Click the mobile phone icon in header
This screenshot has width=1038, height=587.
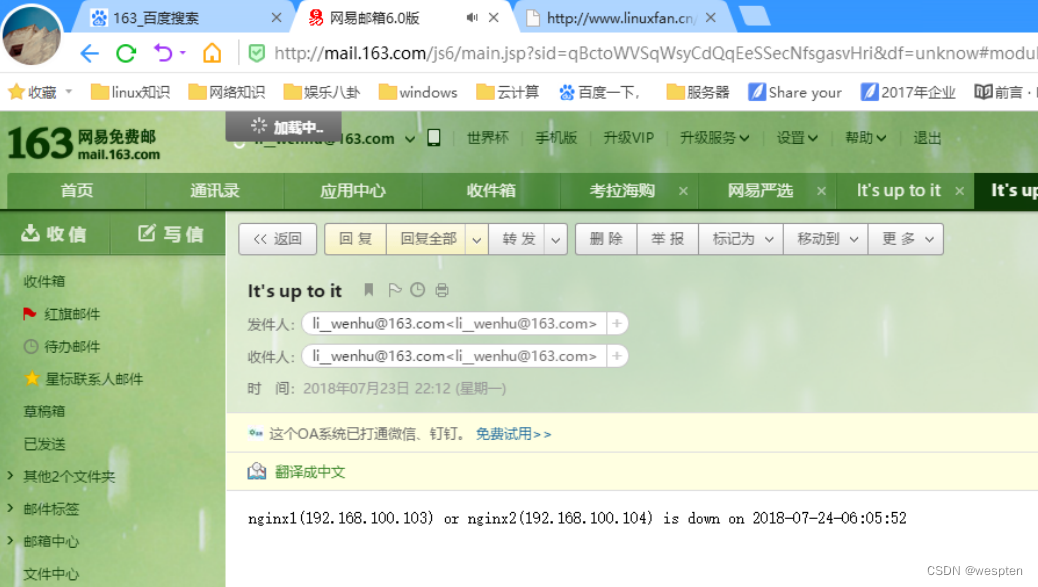pos(434,138)
